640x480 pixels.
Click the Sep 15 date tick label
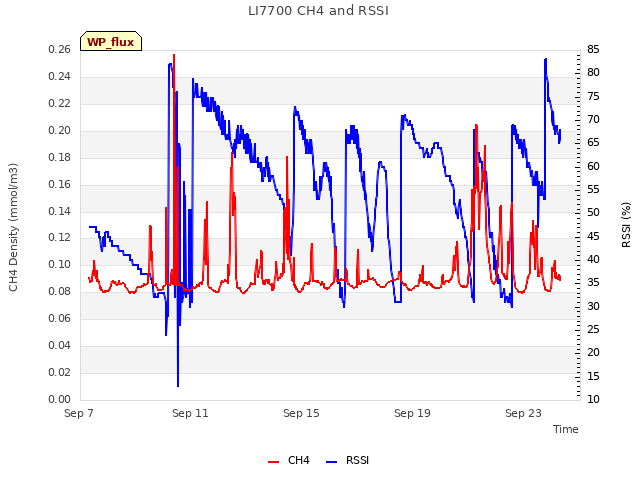pyautogui.click(x=301, y=413)
